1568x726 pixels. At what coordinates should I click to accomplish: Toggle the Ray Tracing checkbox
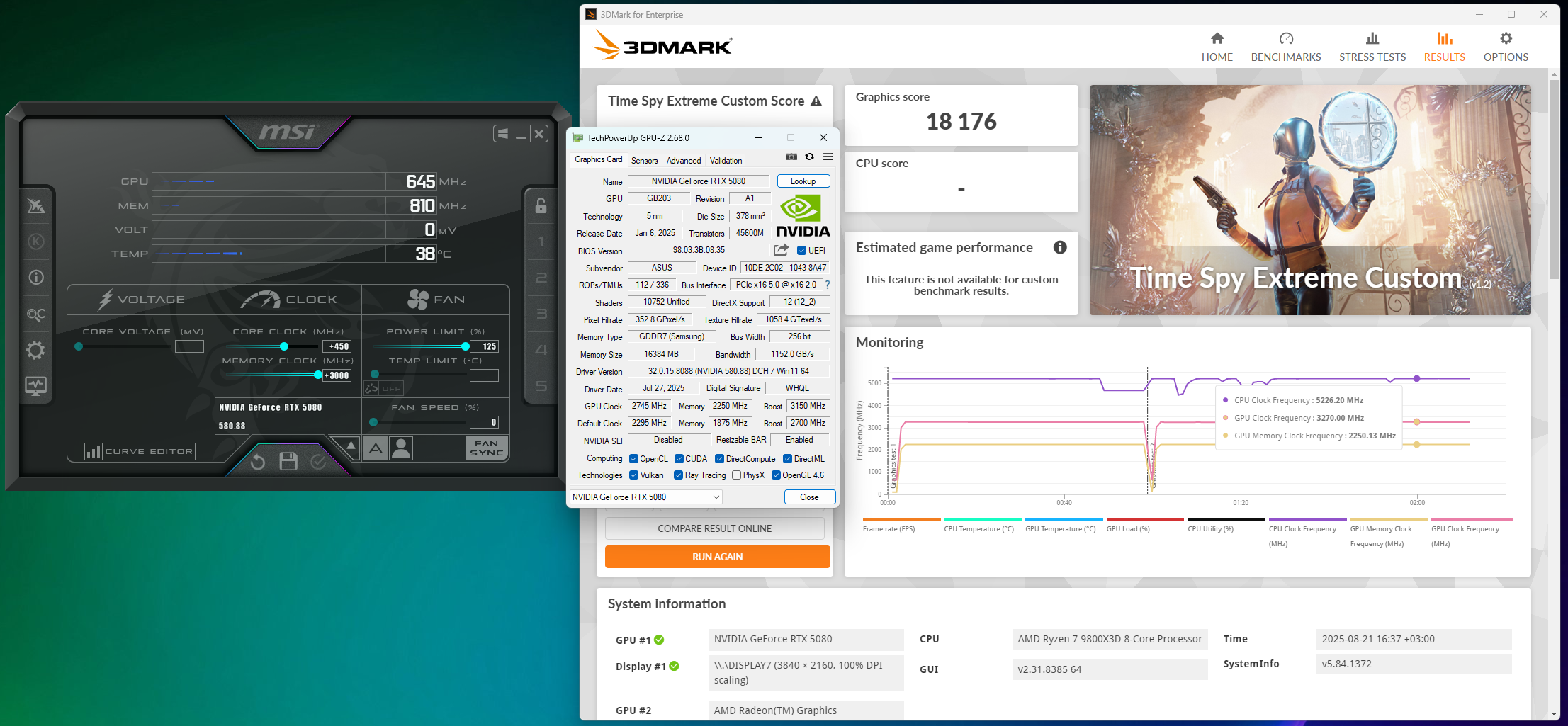pos(678,475)
